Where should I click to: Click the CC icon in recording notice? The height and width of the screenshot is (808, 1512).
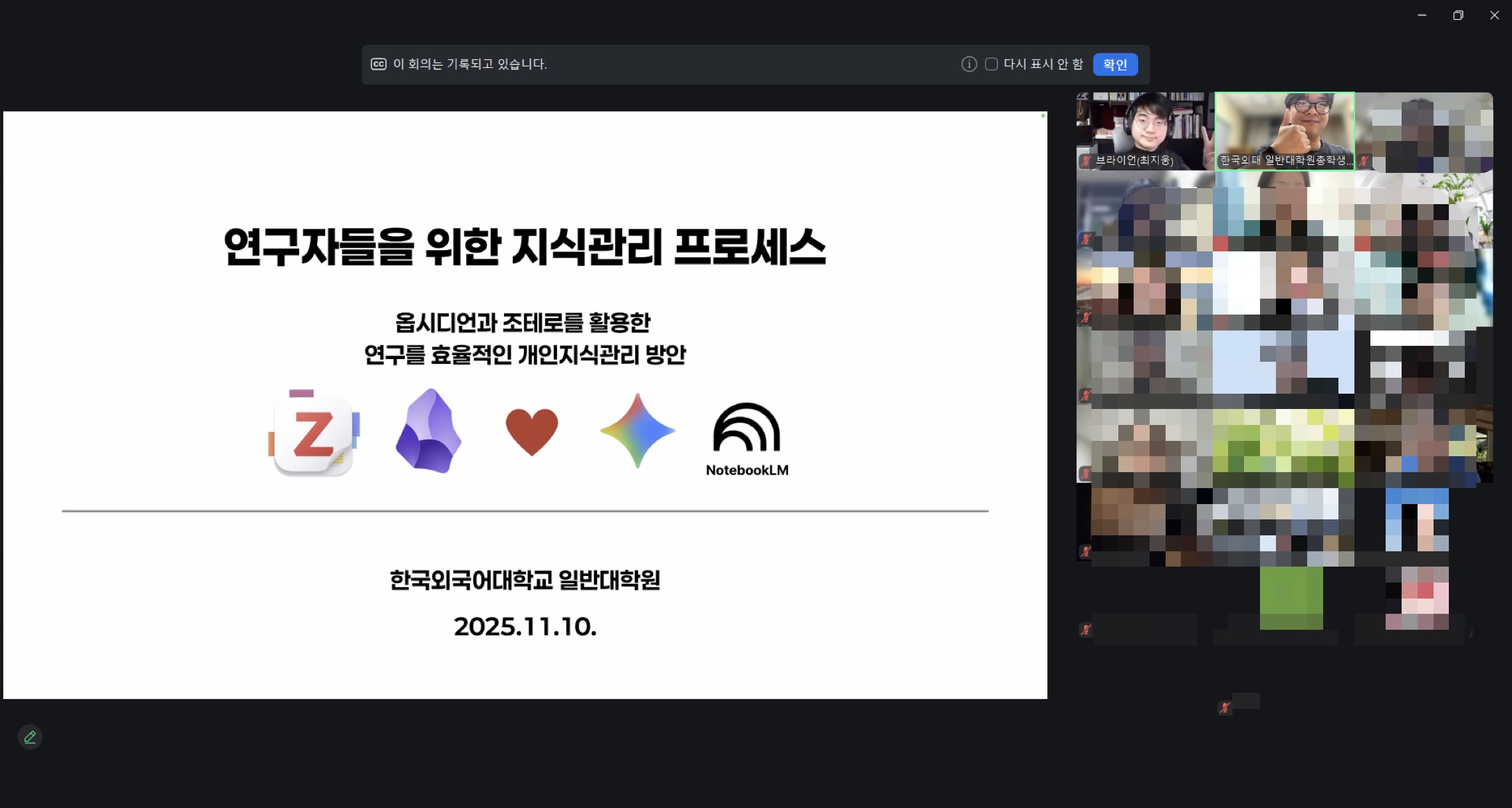[378, 64]
